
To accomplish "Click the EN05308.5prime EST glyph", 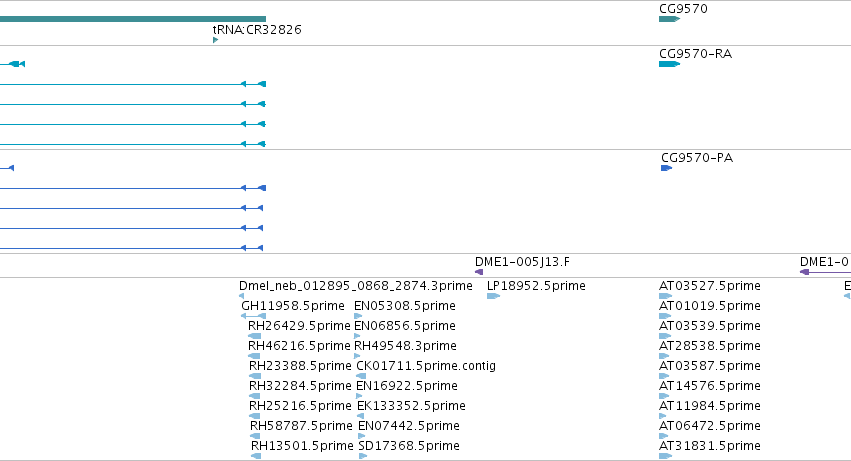I will tap(358, 316).
